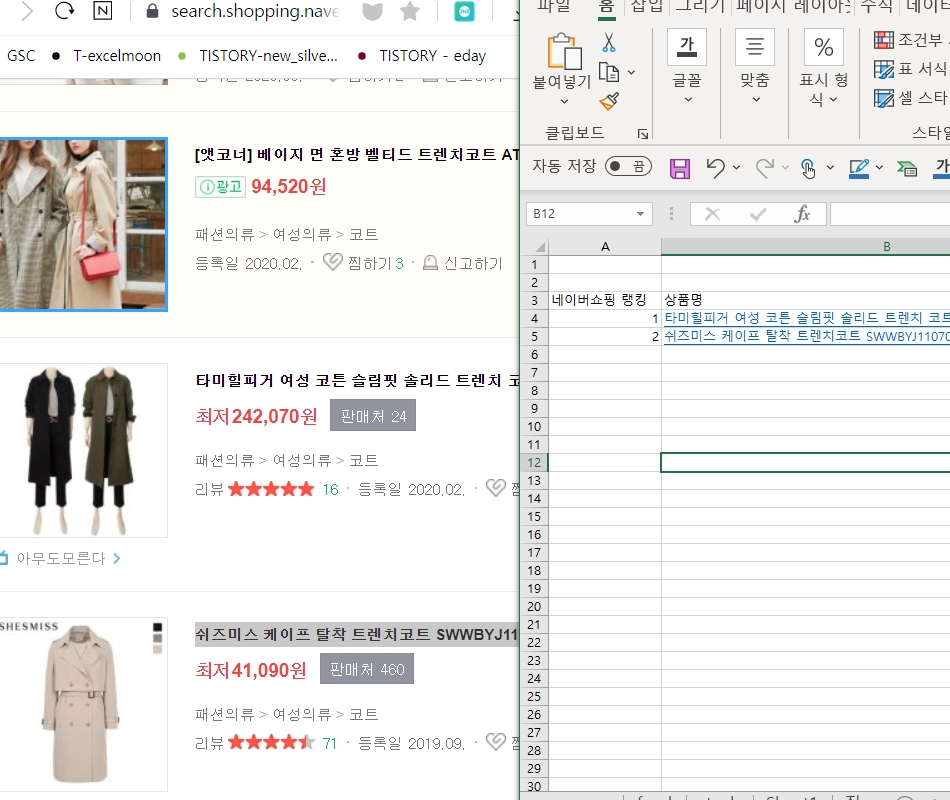Toggle the AutoSave (자동 저장) switch
The height and width of the screenshot is (800, 950).
(x=628, y=166)
